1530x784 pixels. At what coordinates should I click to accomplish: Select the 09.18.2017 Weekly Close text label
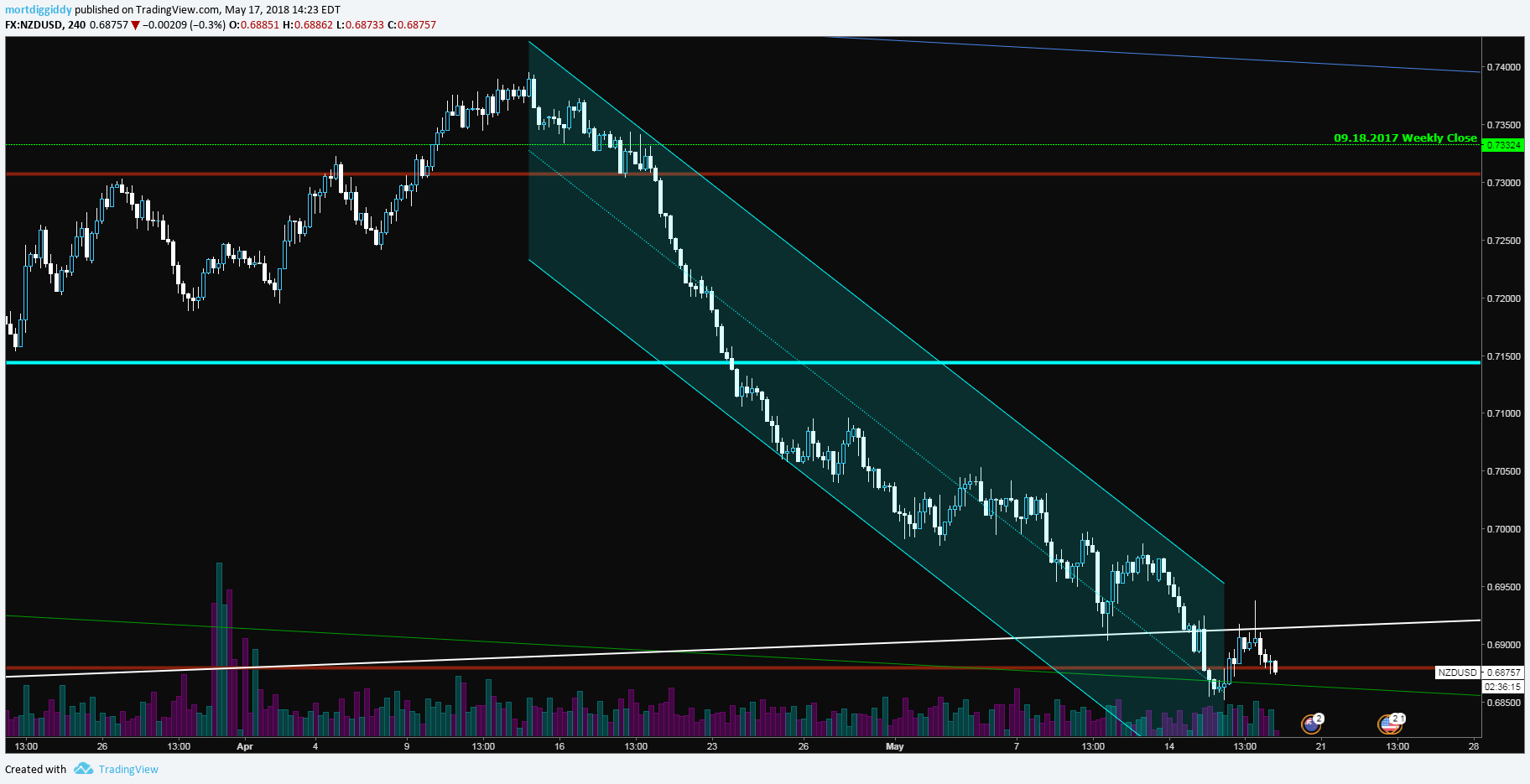pos(1405,138)
